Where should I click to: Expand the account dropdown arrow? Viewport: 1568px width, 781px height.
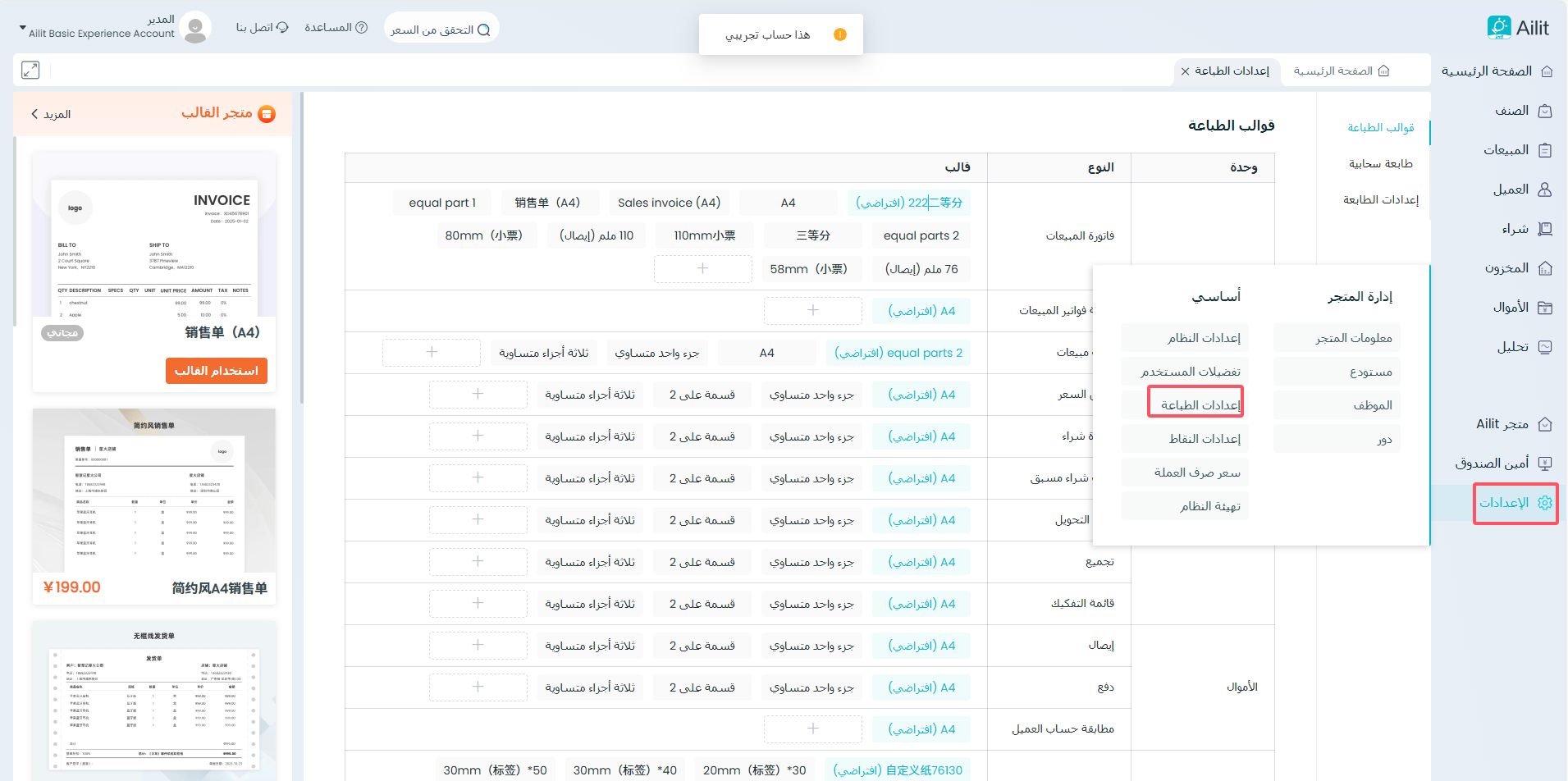22,28
